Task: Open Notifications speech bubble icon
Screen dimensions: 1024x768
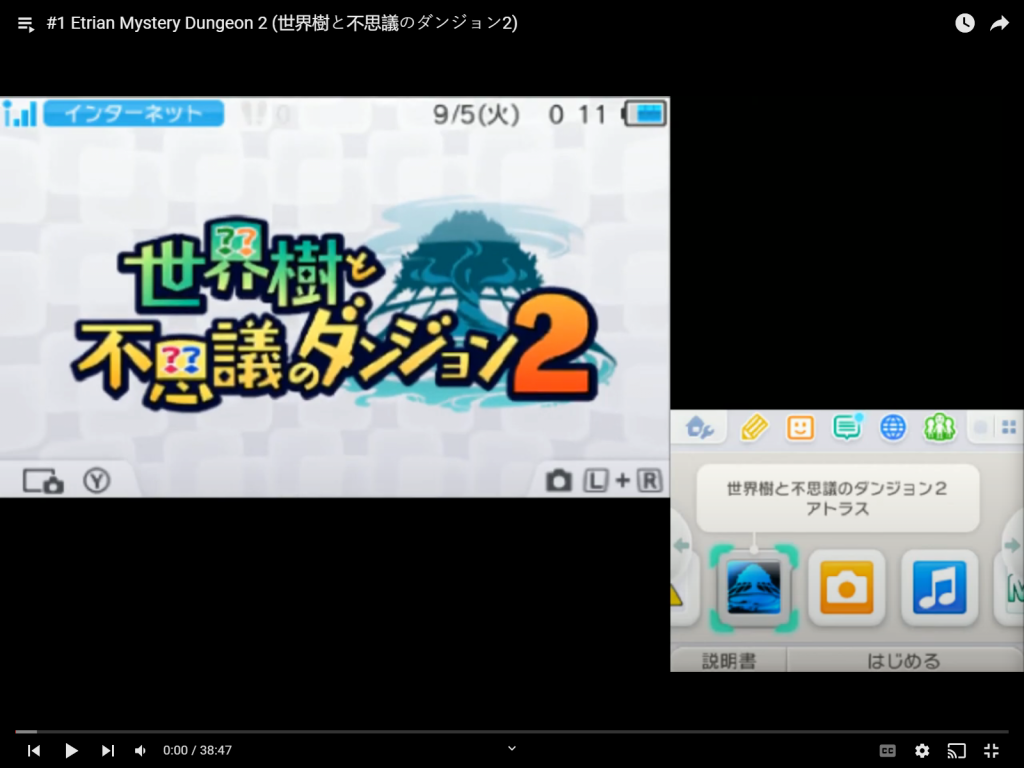Action: [847, 428]
